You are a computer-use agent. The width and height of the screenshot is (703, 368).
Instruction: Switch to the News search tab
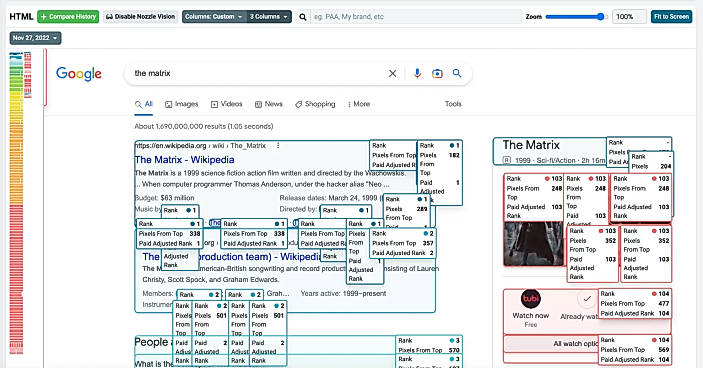pos(269,104)
